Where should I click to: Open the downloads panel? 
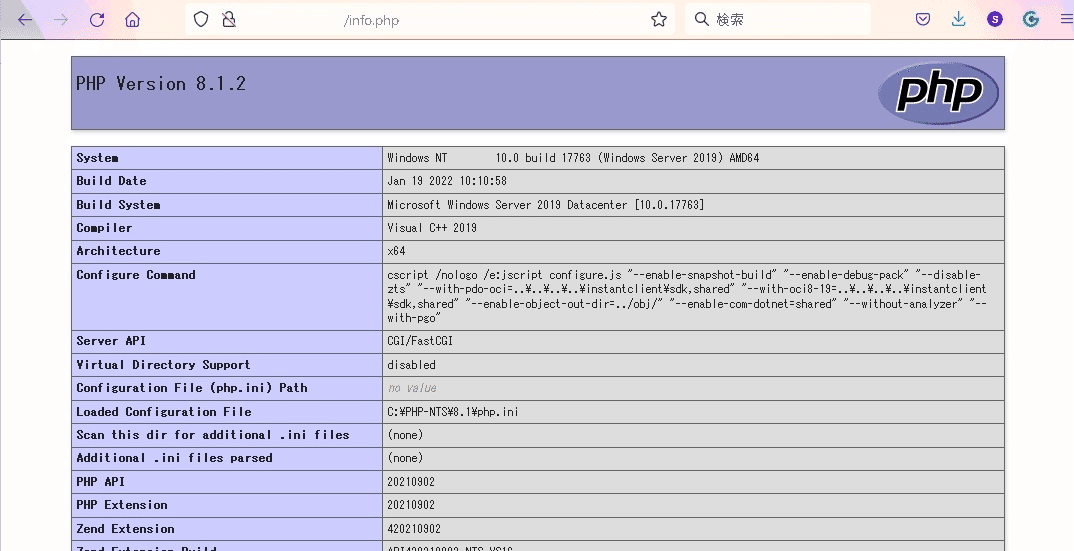click(x=958, y=19)
